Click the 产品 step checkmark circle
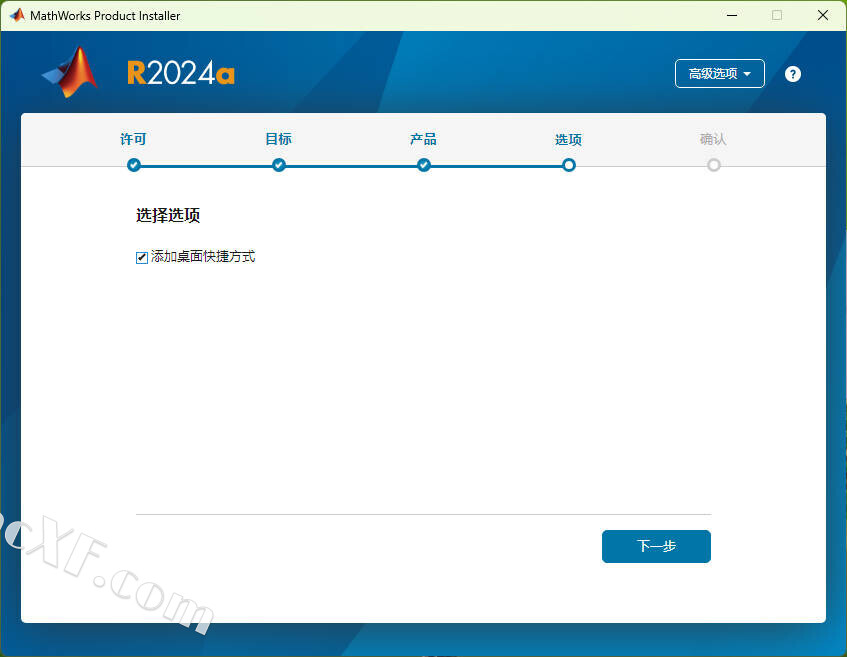847x657 pixels. 424,165
